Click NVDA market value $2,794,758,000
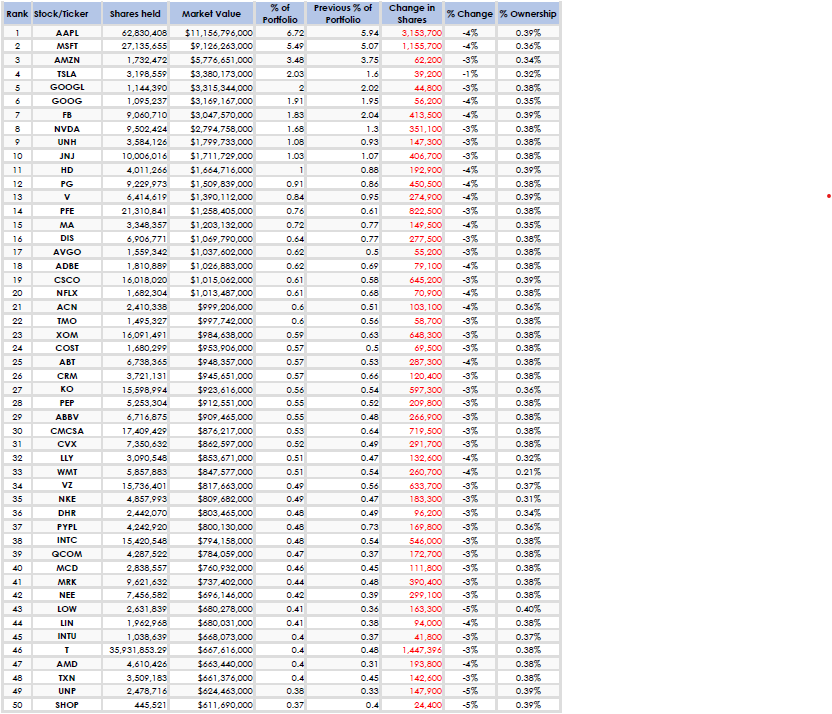 tap(211, 128)
